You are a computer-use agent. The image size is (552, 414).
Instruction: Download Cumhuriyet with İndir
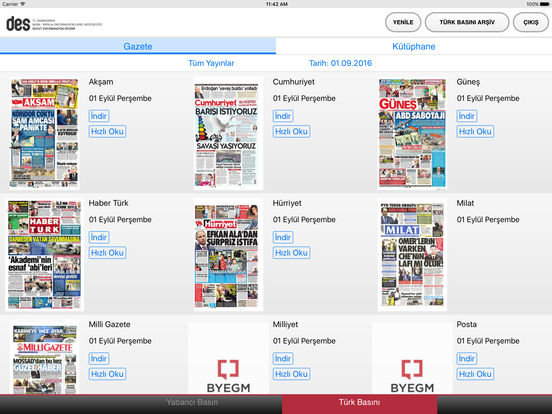[283, 116]
